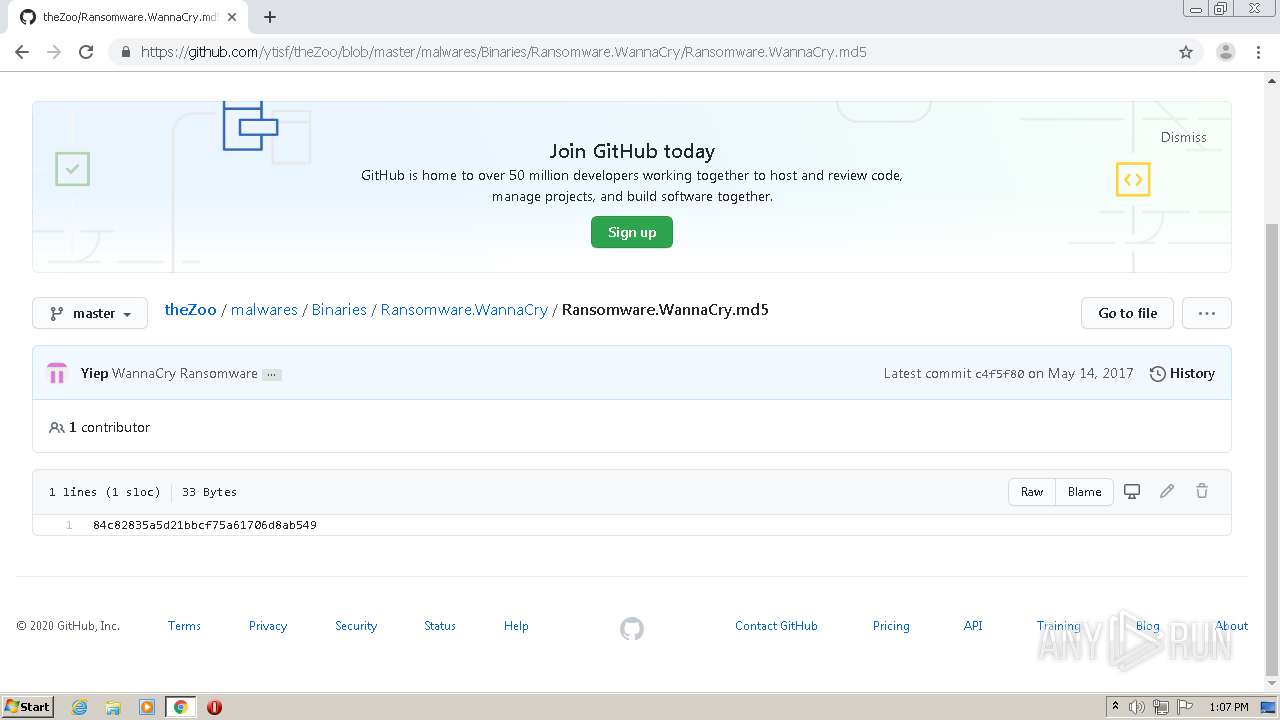Expand commit message ellipsis
The image size is (1280, 720).
272,374
